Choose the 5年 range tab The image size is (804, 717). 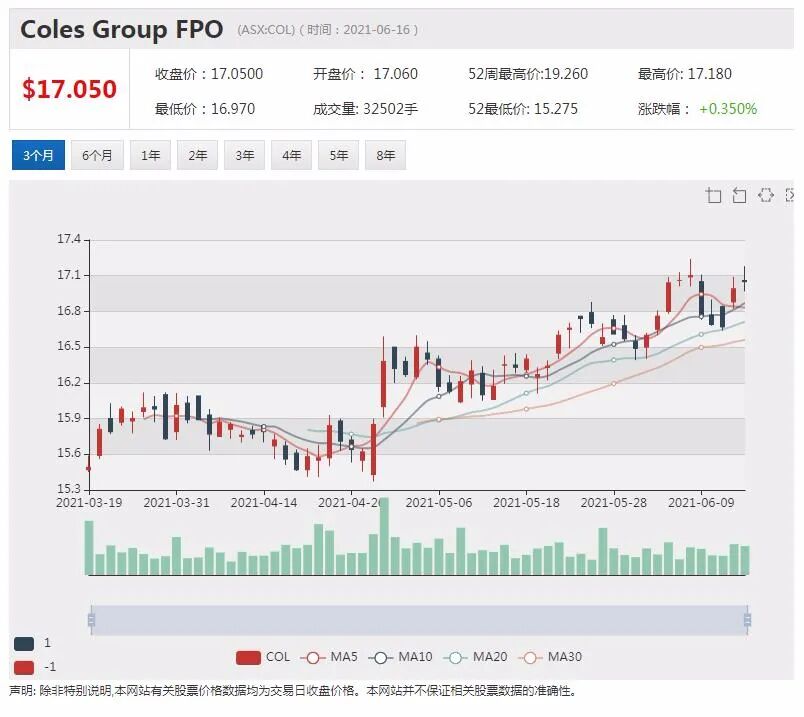[338, 155]
